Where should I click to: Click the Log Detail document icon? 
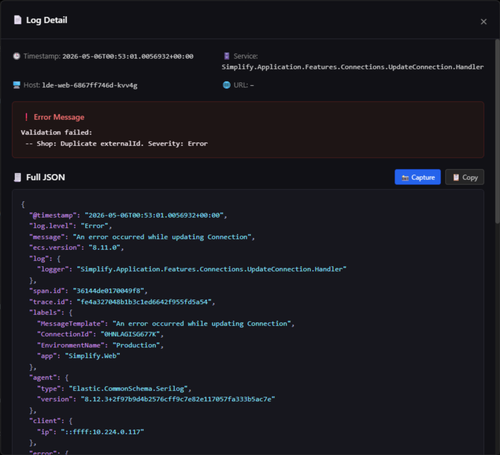[18, 20]
